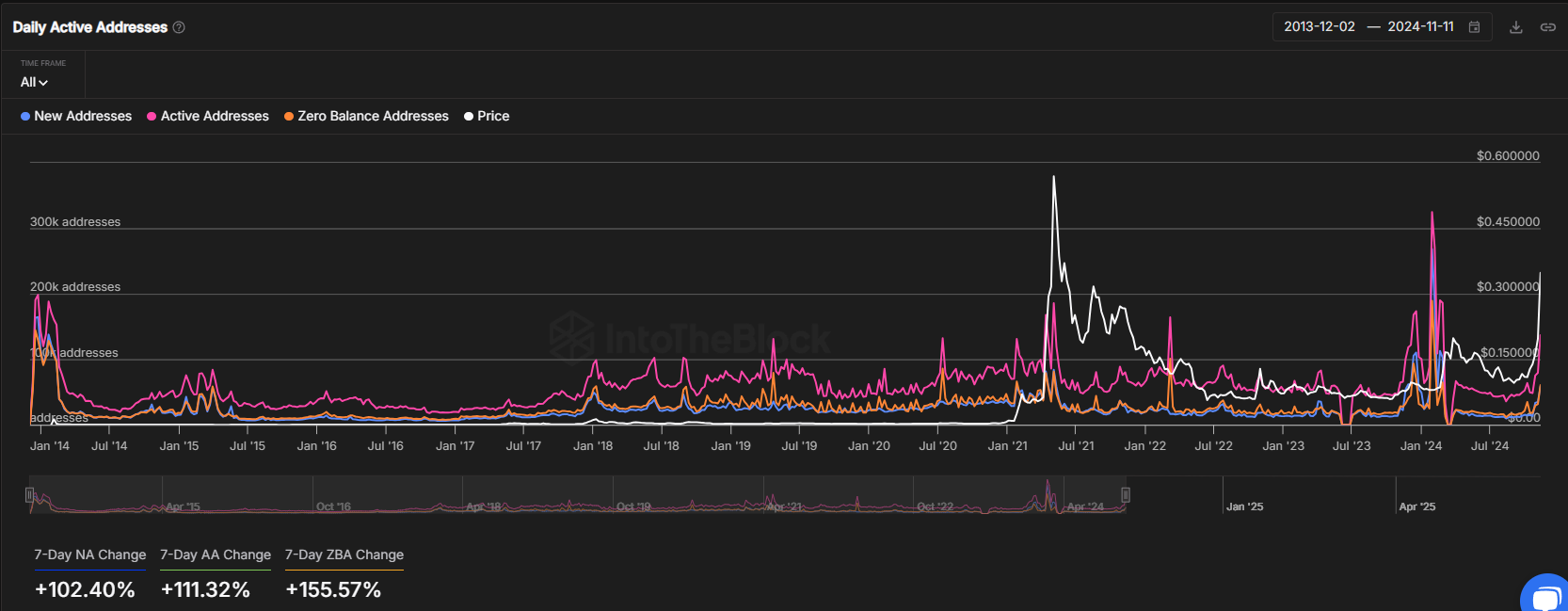1568x611 pixels.
Task: Toggle Active Addresses series in legend
Action: (x=208, y=116)
